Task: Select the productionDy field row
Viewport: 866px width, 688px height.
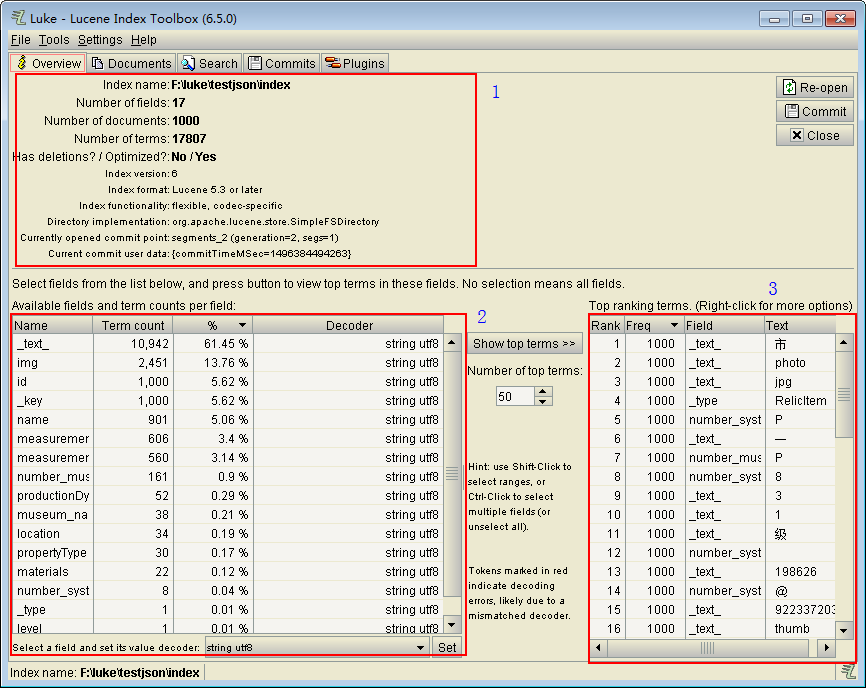Action: coord(228,495)
